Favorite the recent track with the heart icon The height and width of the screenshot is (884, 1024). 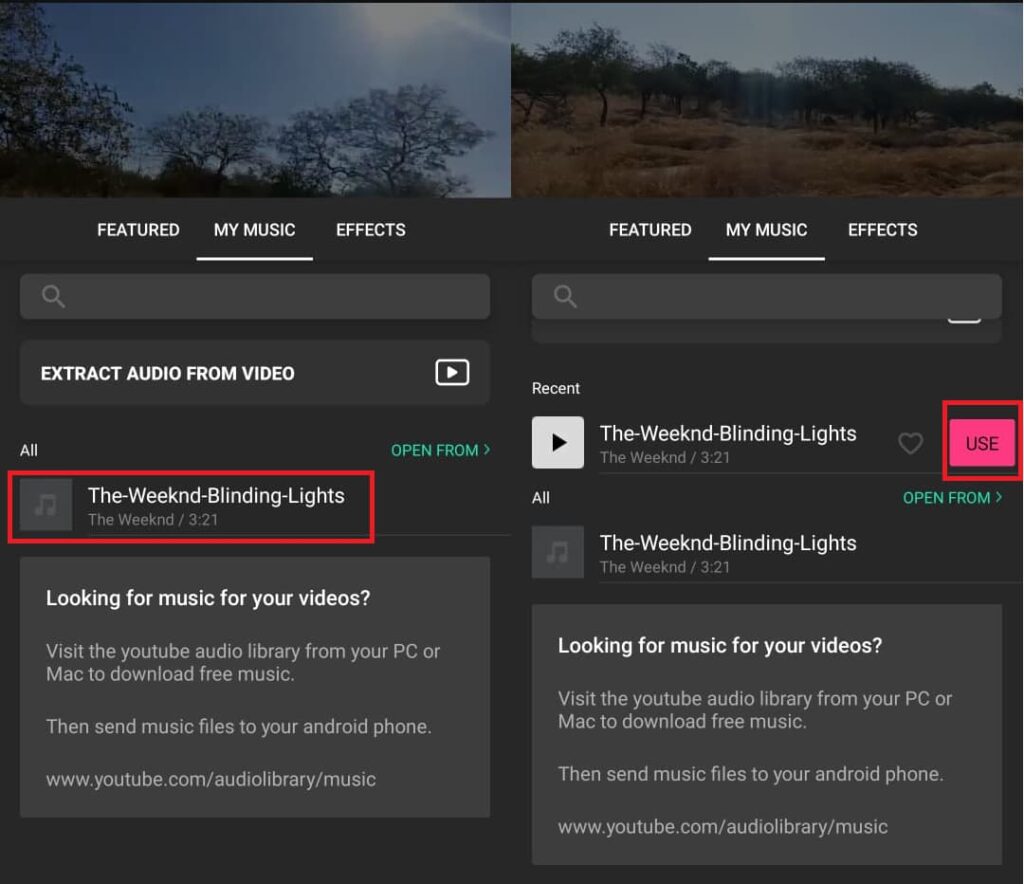click(x=910, y=443)
